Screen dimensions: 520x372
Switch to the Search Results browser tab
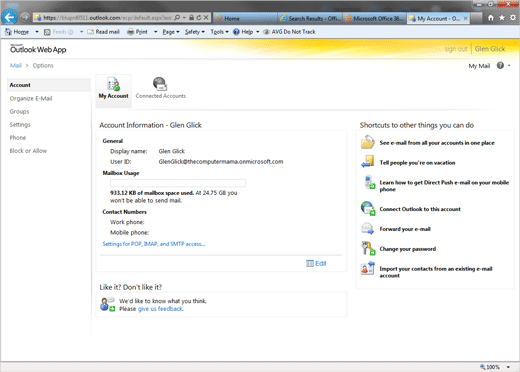[310, 18]
